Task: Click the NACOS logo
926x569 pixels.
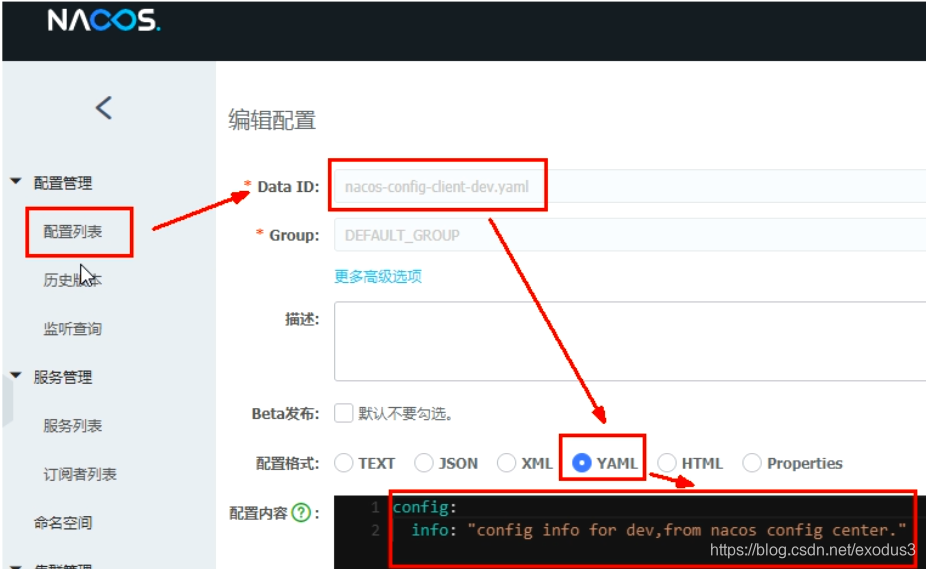Action: click(103, 20)
